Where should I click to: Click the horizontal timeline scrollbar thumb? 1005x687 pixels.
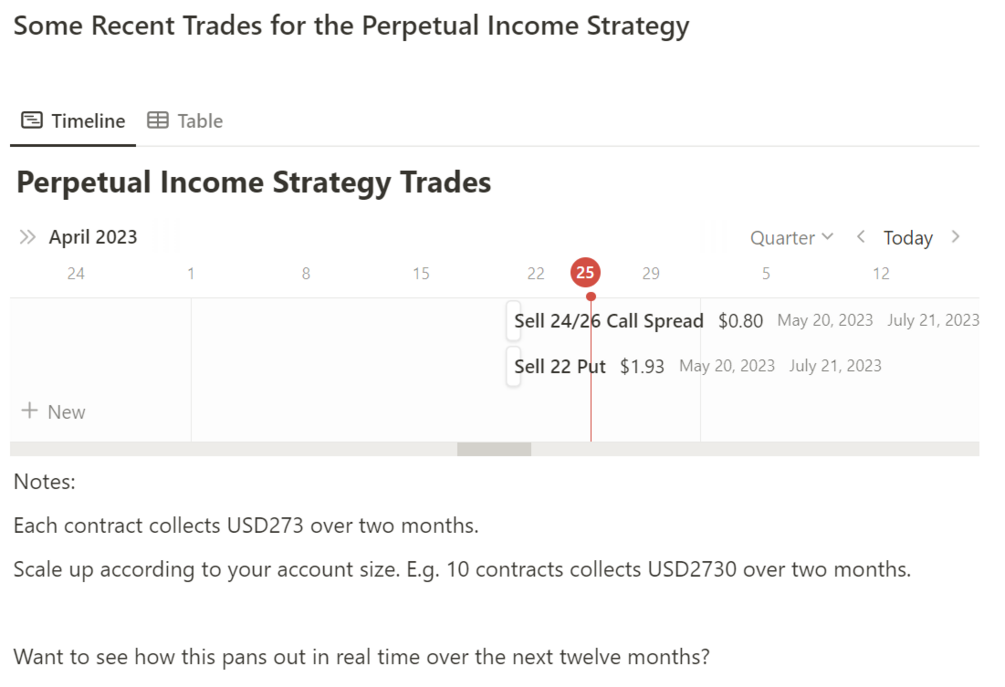pyautogui.click(x=494, y=449)
